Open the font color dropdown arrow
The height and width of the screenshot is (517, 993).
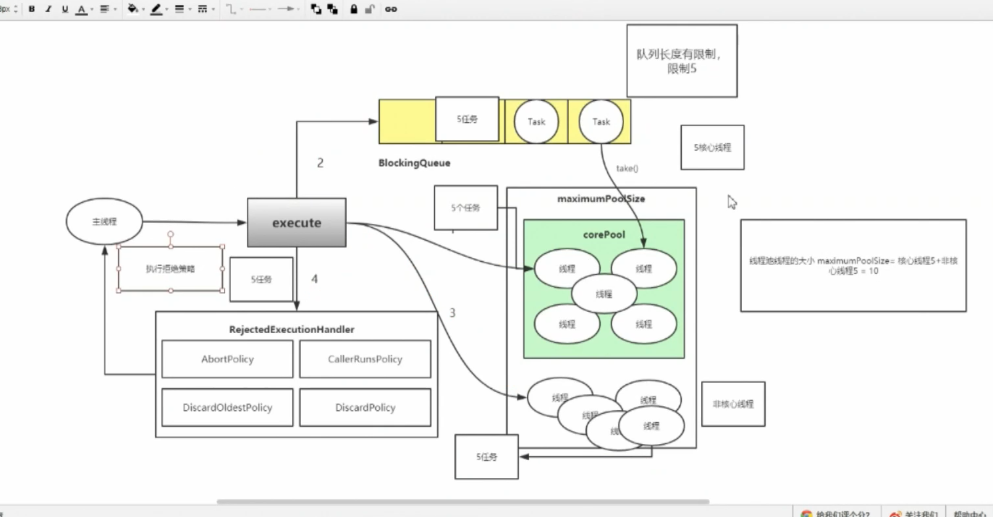click(92, 10)
